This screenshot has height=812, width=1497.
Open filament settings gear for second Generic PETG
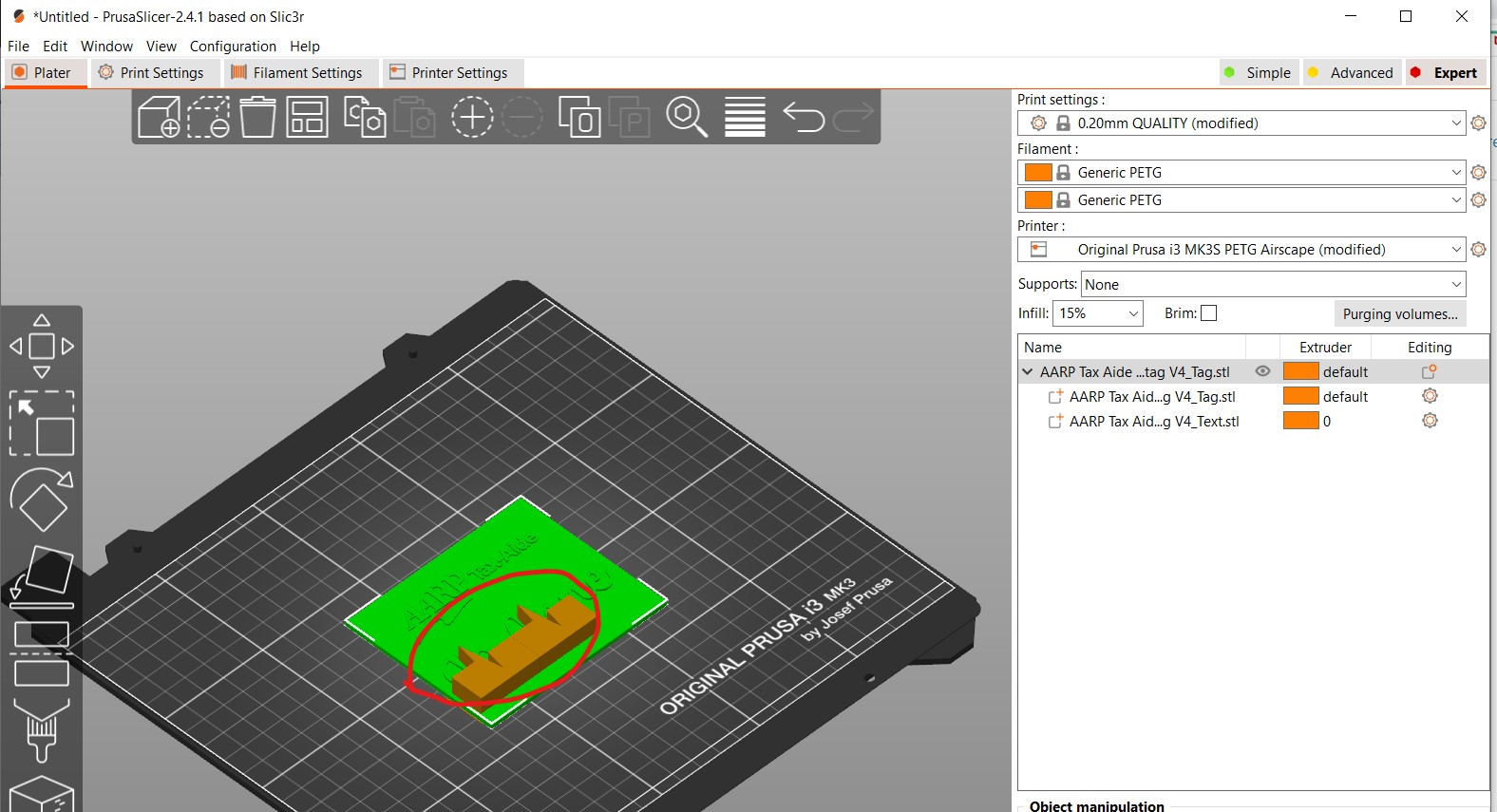pos(1478,199)
